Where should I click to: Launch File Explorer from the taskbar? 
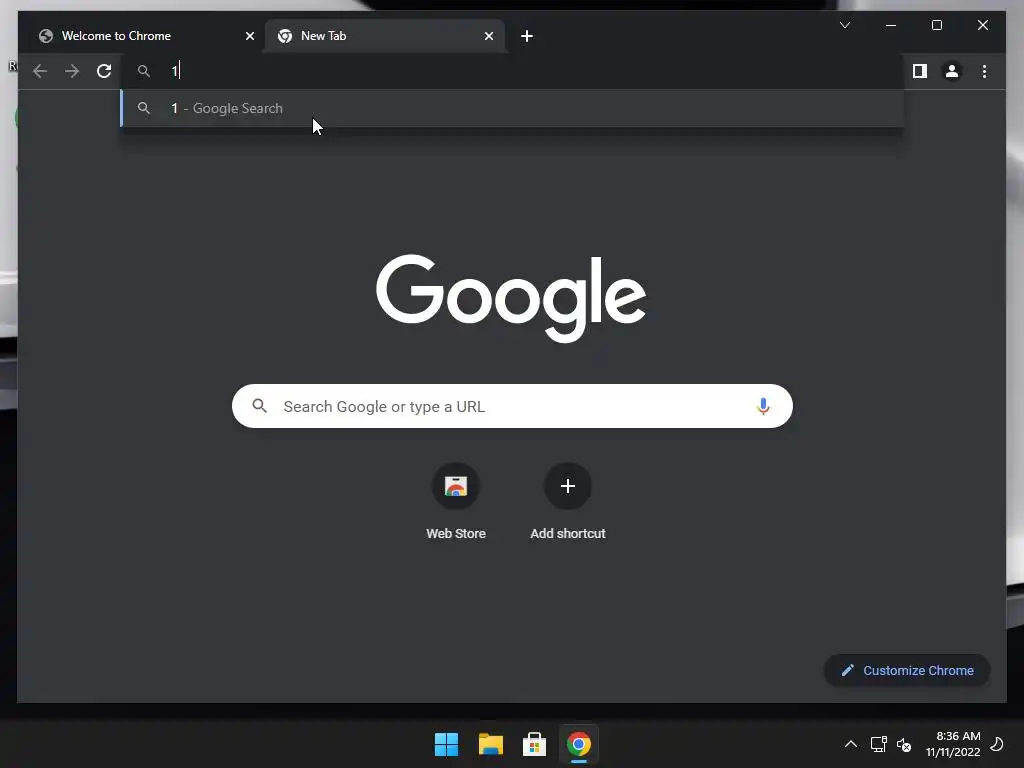[490, 744]
